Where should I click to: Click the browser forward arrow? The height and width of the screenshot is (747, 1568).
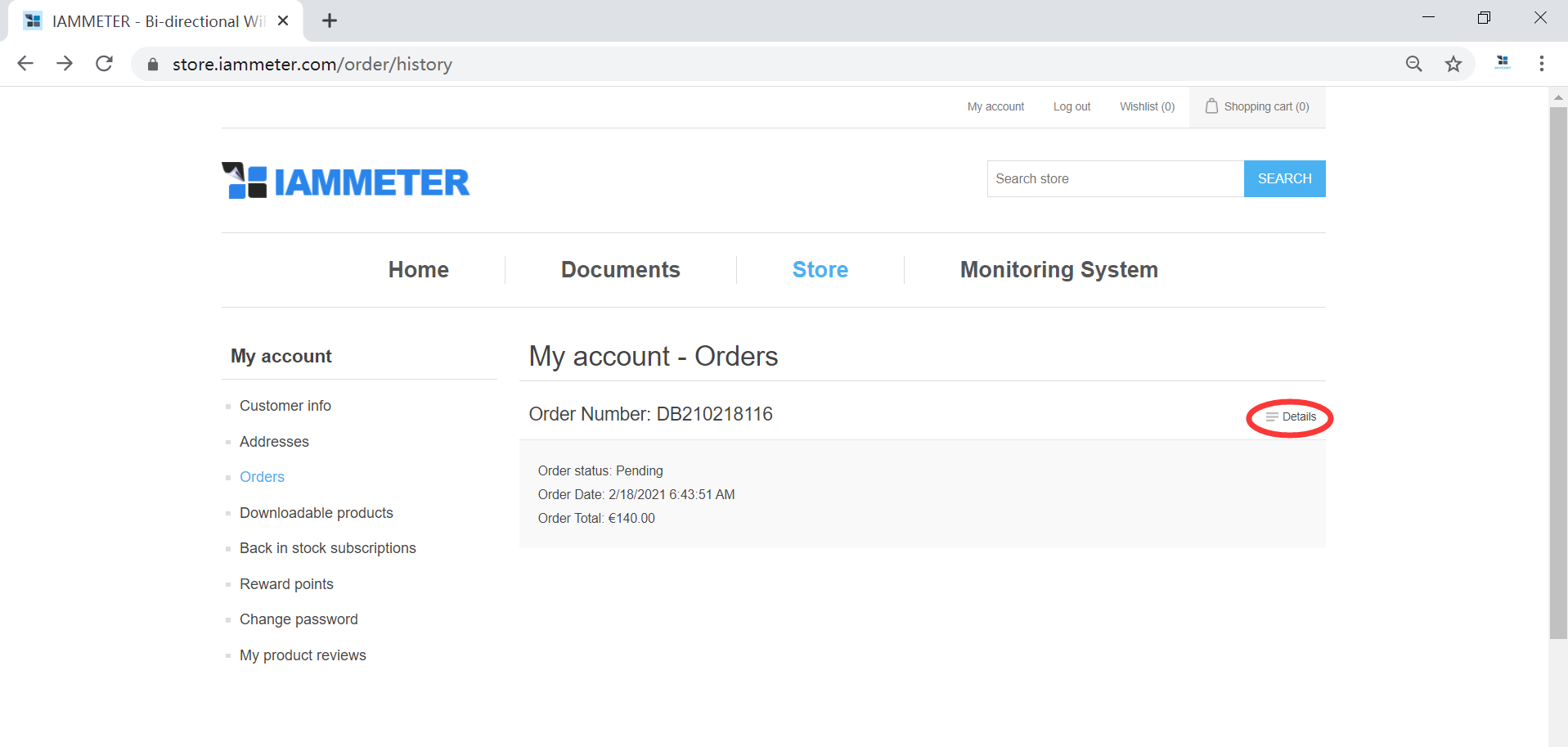(65, 64)
